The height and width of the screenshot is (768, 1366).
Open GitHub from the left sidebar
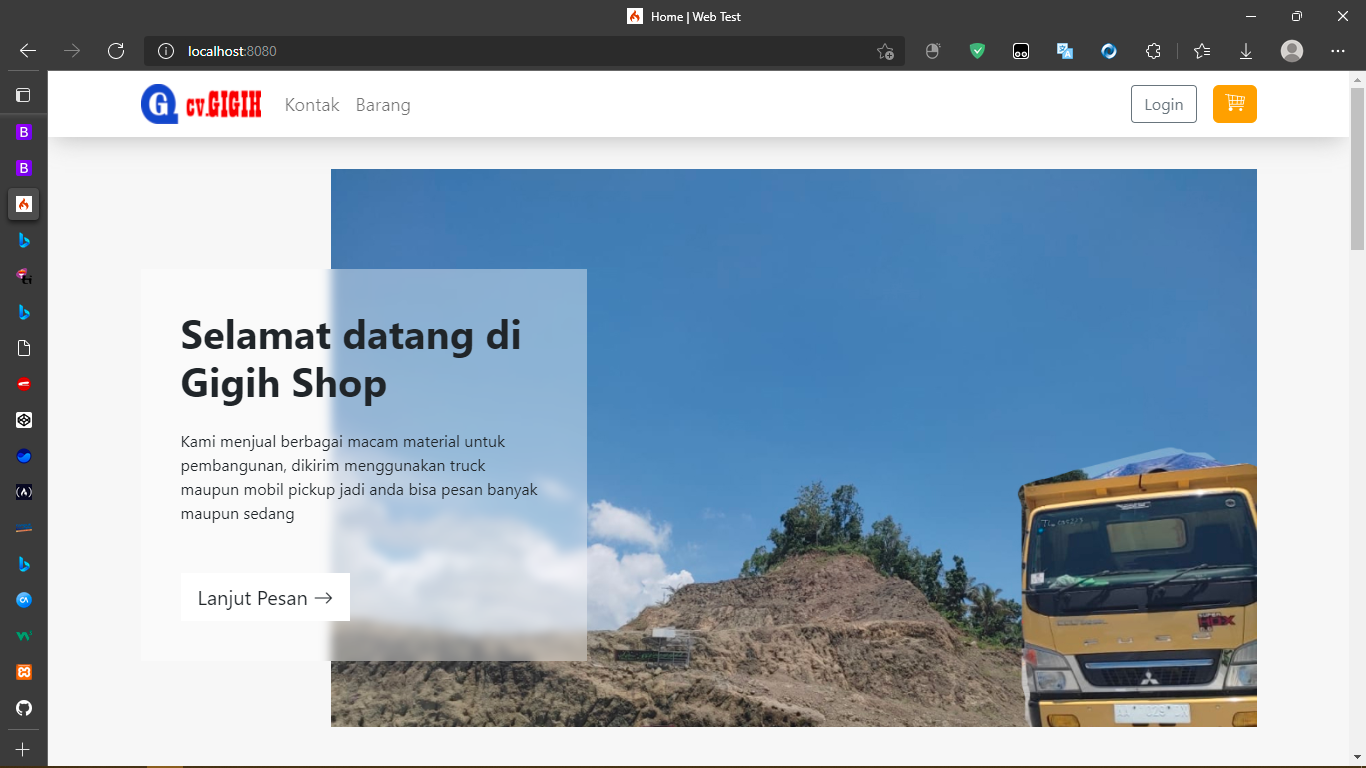[x=23, y=709]
